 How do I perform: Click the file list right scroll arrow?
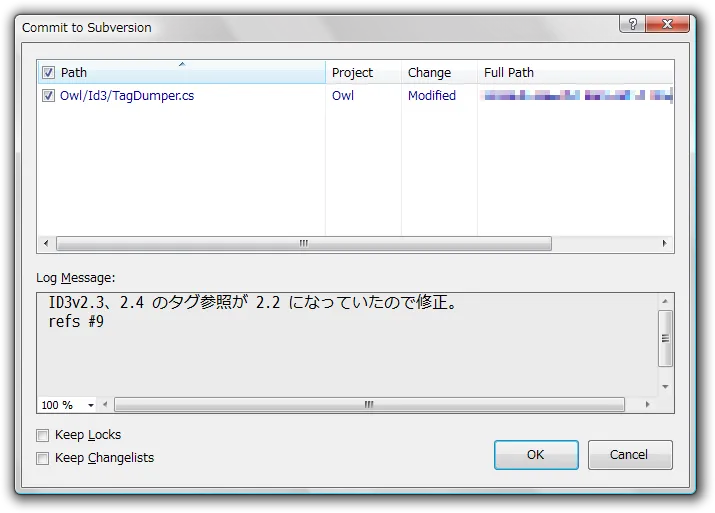665,244
